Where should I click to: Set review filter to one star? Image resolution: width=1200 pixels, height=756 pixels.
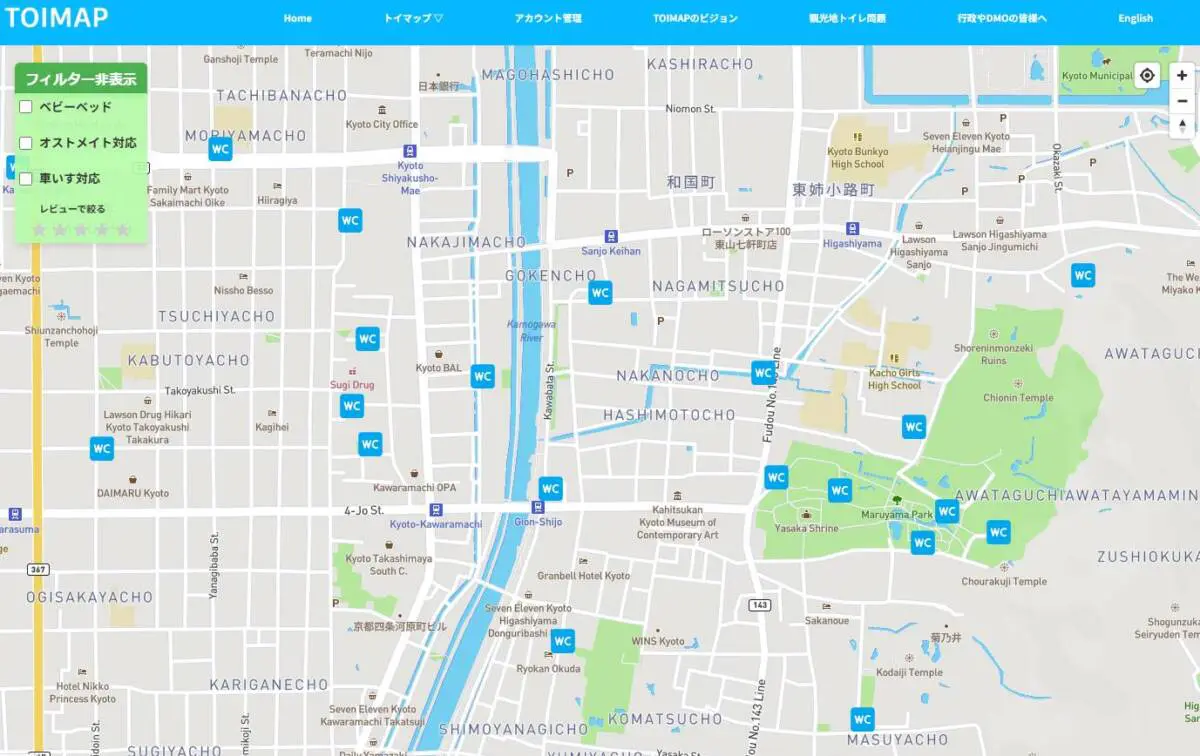(x=40, y=230)
